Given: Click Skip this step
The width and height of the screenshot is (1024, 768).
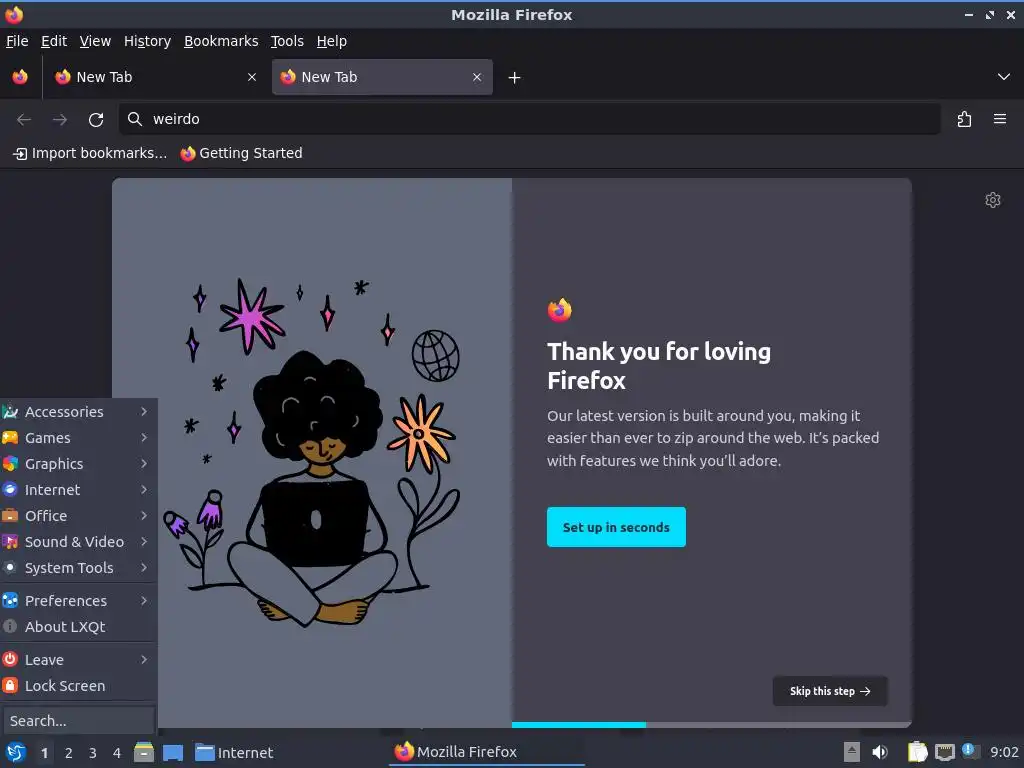Looking at the screenshot, I should 830,691.
